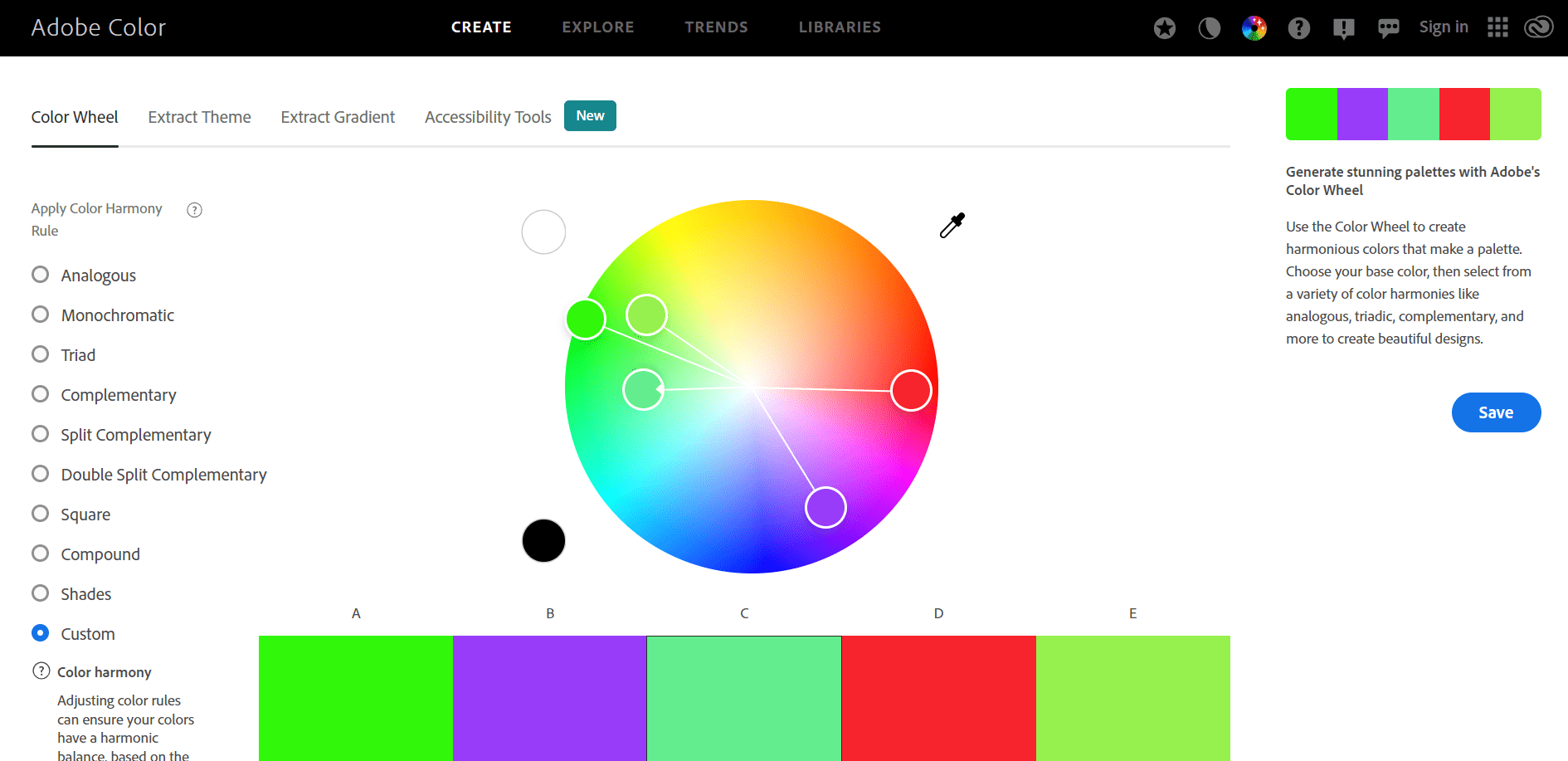The height and width of the screenshot is (761, 1568).
Task: Click the 'Apply Color Harmony Rule' label
Action: click(x=97, y=220)
